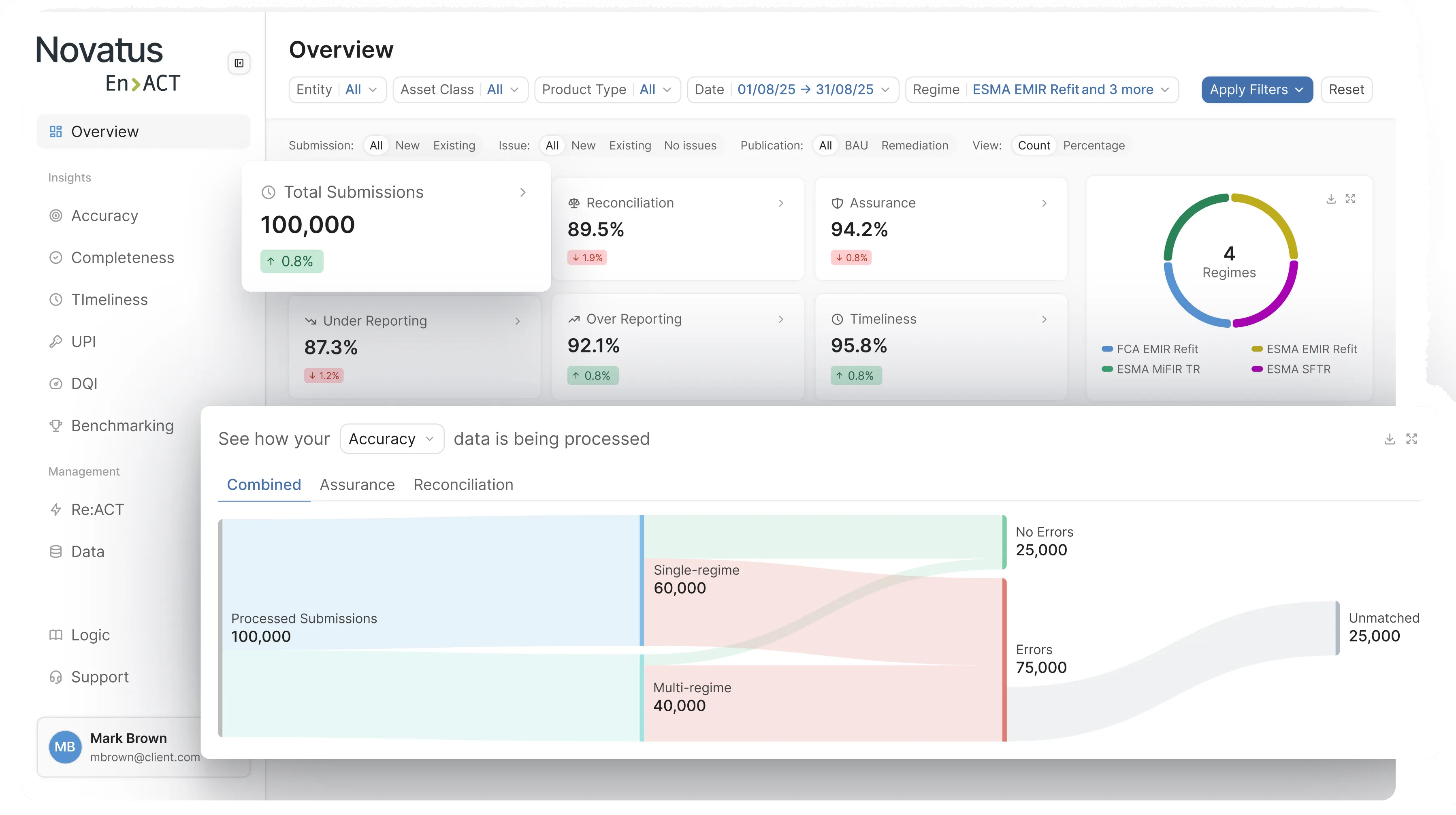Collapse the sidebar with the panel icon
Image resolution: width=1456 pixels, height=815 pixels.
tap(239, 63)
